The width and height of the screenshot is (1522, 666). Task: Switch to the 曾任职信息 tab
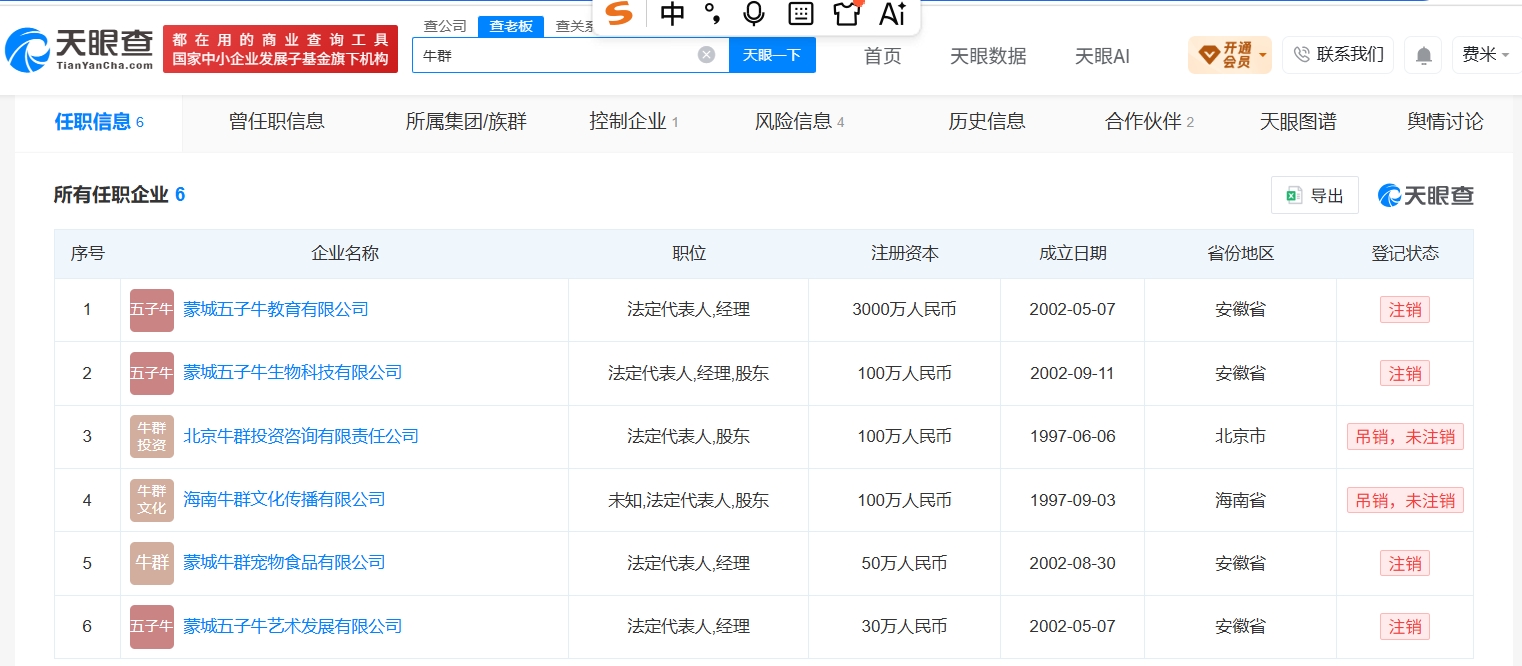pos(277,123)
